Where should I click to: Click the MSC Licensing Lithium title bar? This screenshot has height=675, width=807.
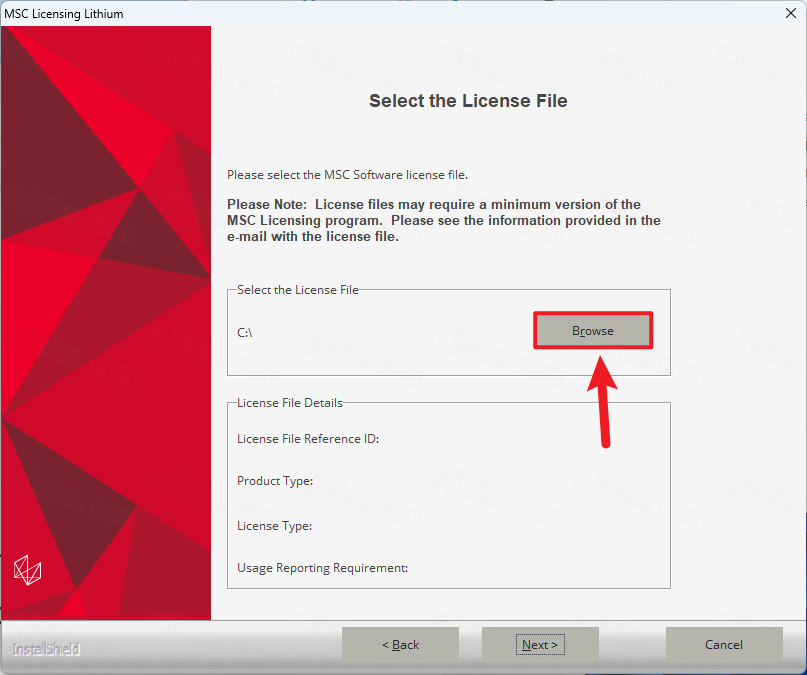[x=64, y=14]
